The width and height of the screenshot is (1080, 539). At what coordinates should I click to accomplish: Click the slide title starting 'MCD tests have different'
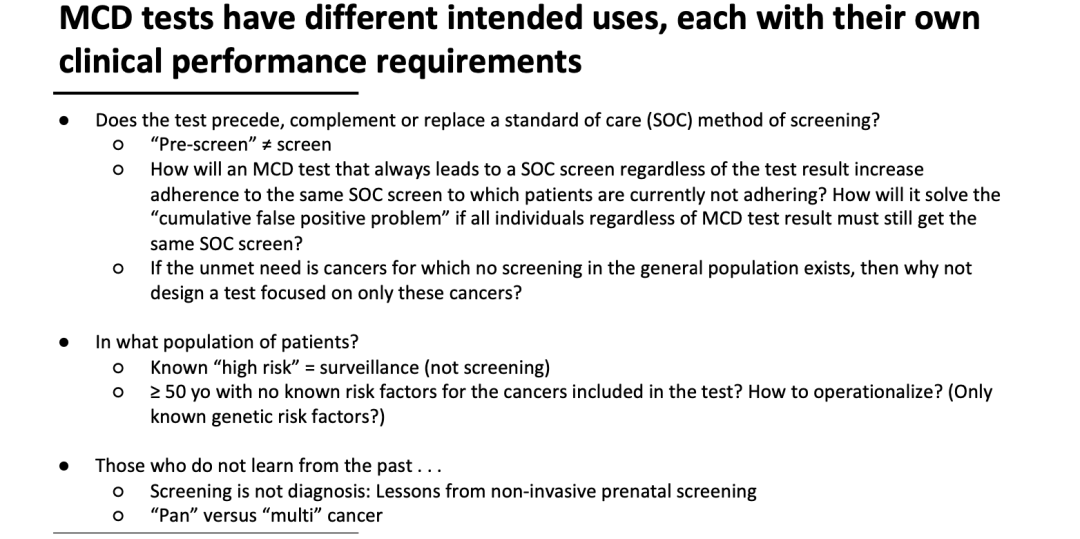519,39
